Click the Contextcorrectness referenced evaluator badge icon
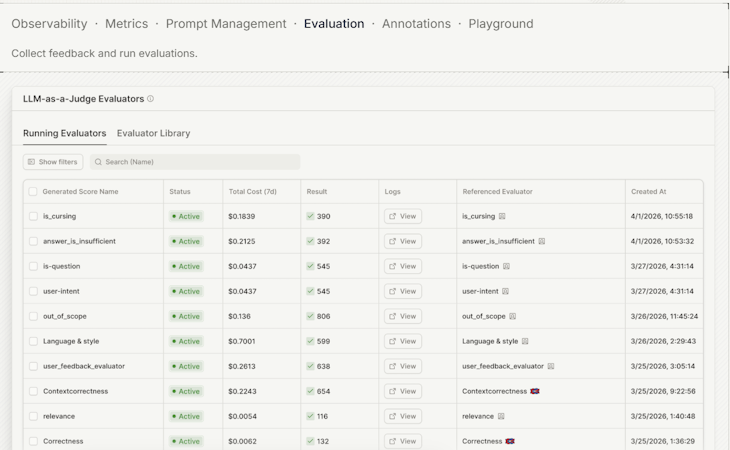This screenshot has height=450, width=730. (535, 391)
